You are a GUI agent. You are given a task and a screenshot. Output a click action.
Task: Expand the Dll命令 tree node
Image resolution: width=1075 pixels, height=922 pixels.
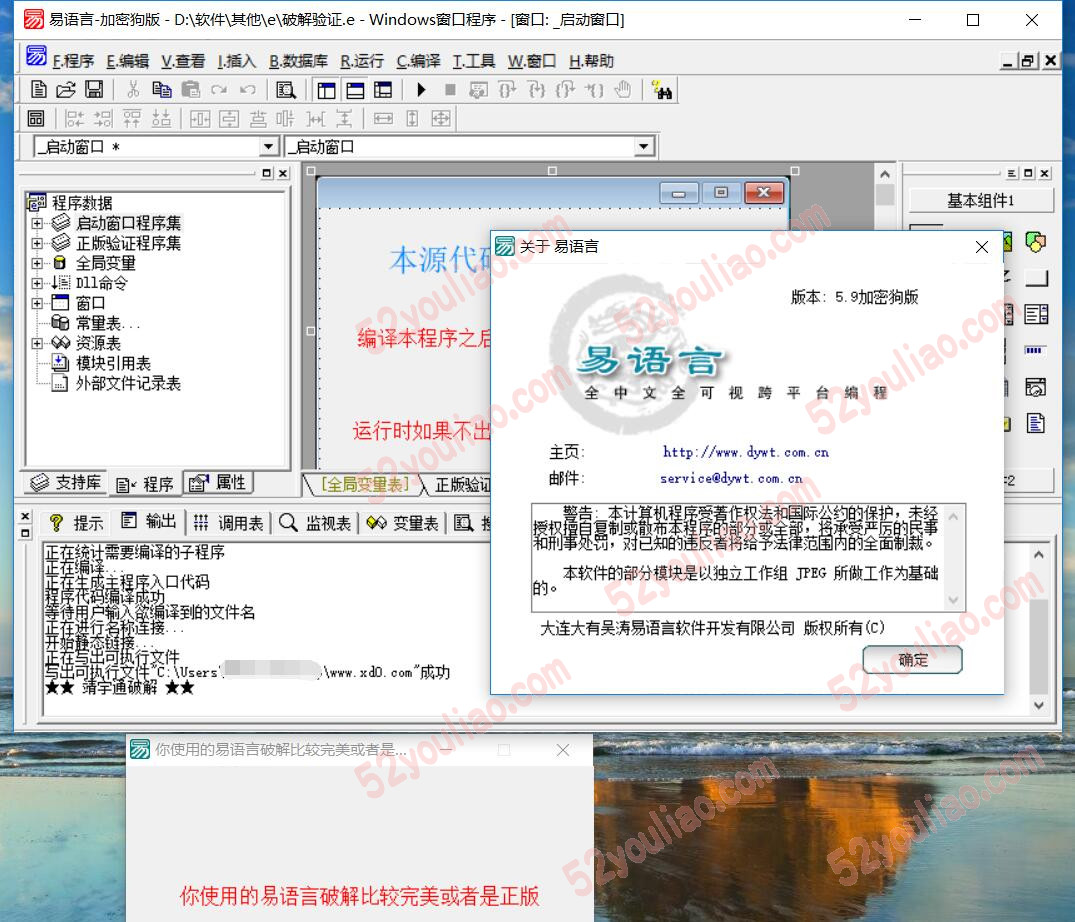[37, 283]
